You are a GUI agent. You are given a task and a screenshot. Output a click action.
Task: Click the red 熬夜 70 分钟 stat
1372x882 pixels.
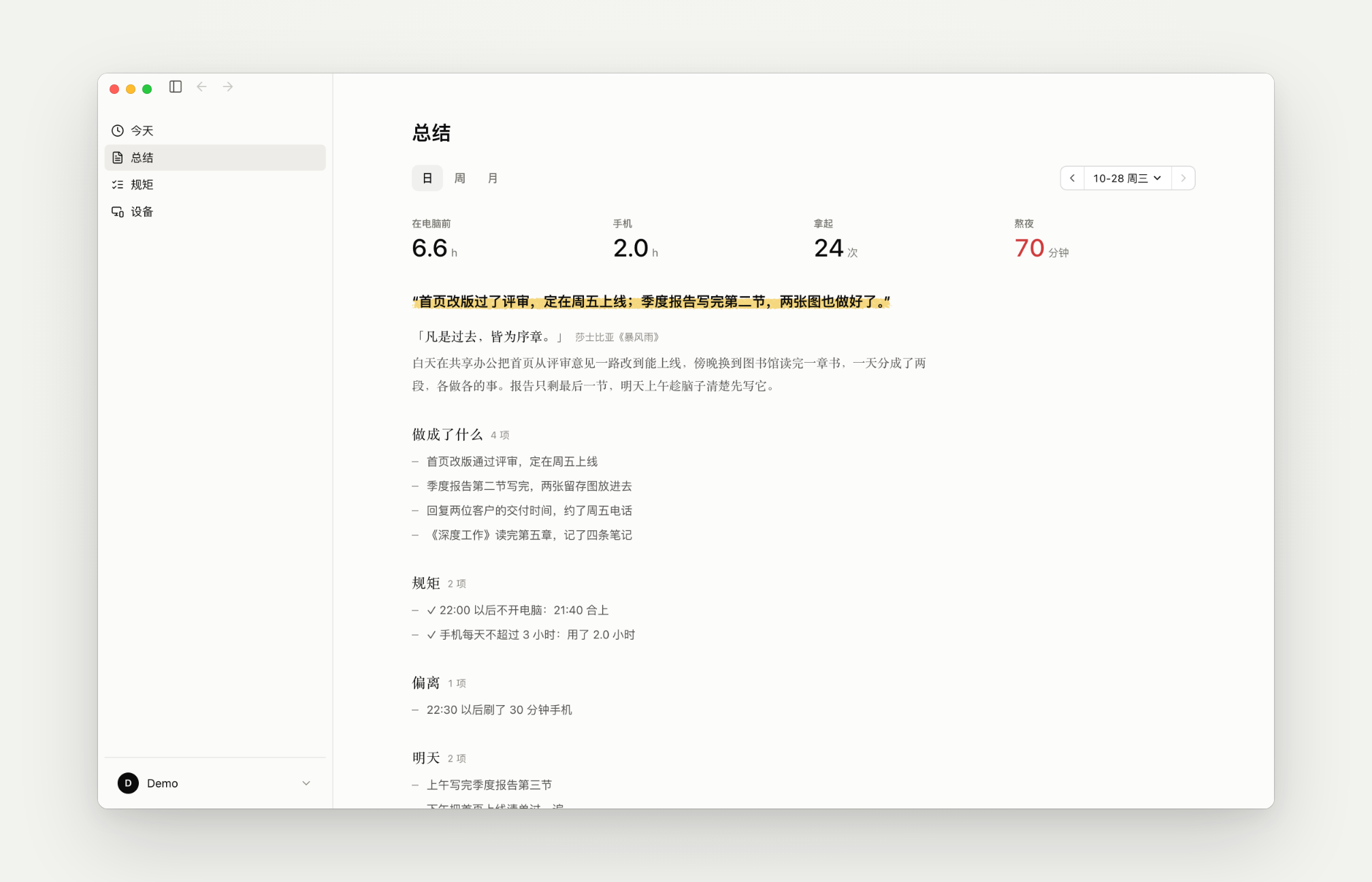(x=1041, y=240)
